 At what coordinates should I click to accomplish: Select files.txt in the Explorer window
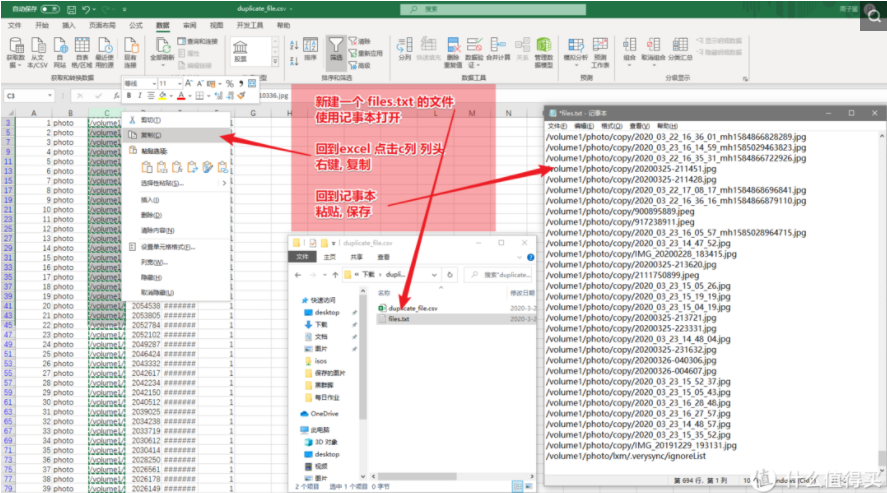tap(398, 319)
